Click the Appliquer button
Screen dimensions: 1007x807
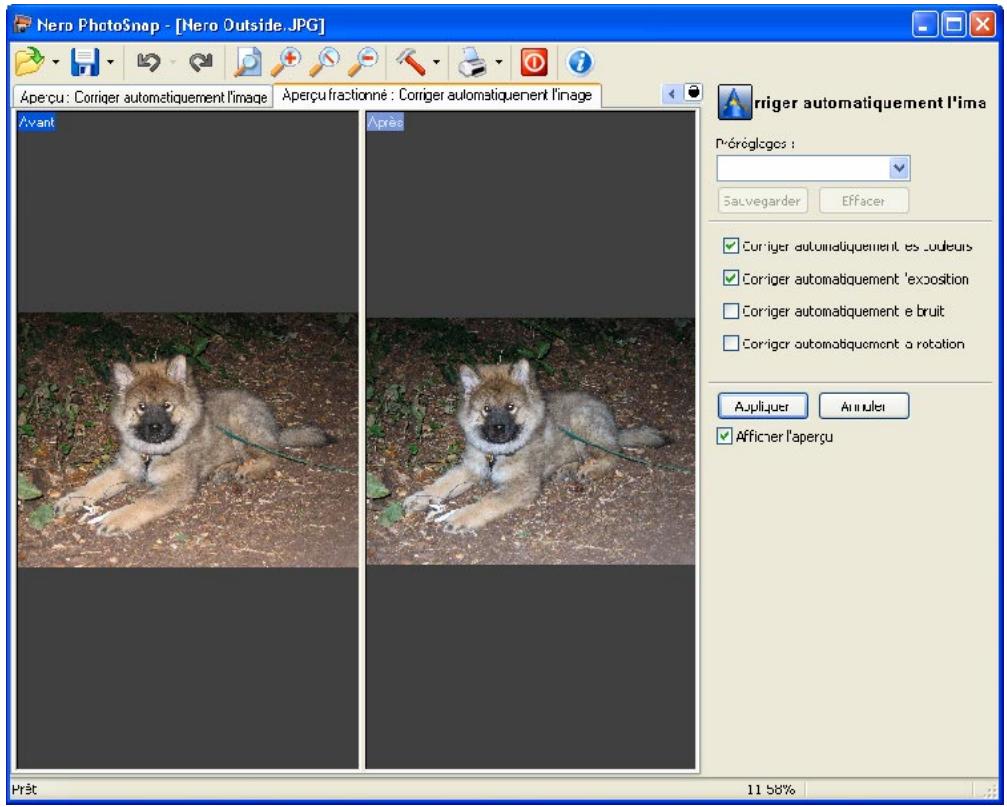point(762,406)
